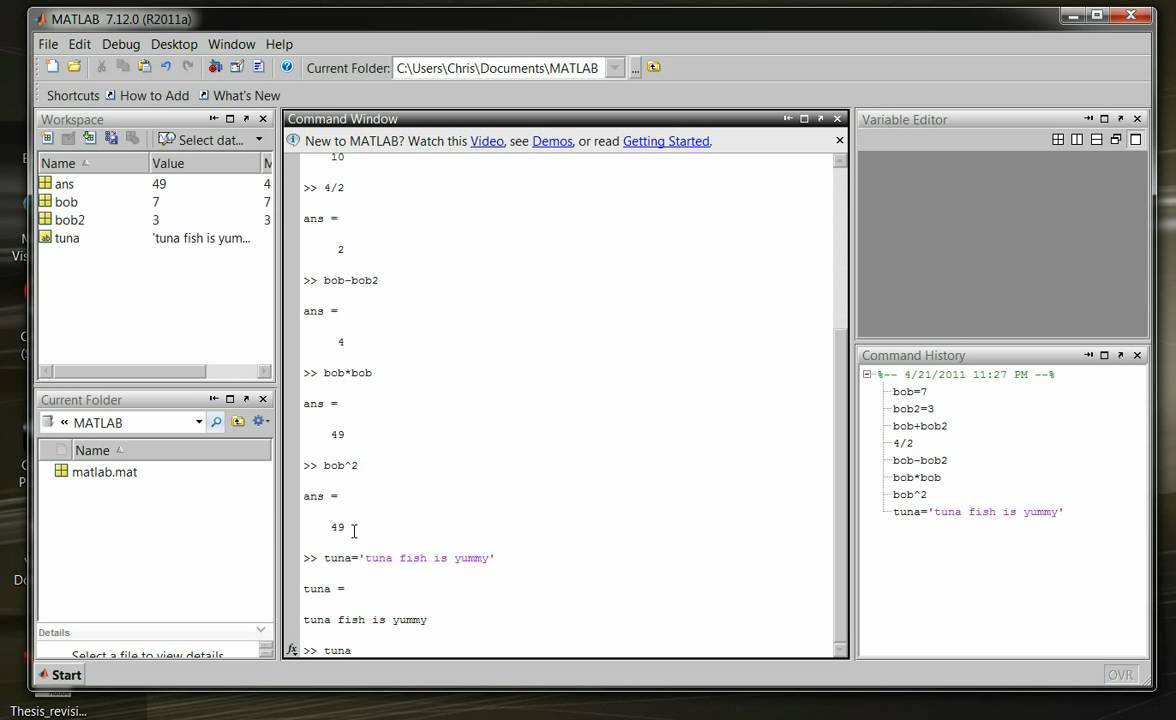Click the Copy icon in toolbar

[x=122, y=67]
